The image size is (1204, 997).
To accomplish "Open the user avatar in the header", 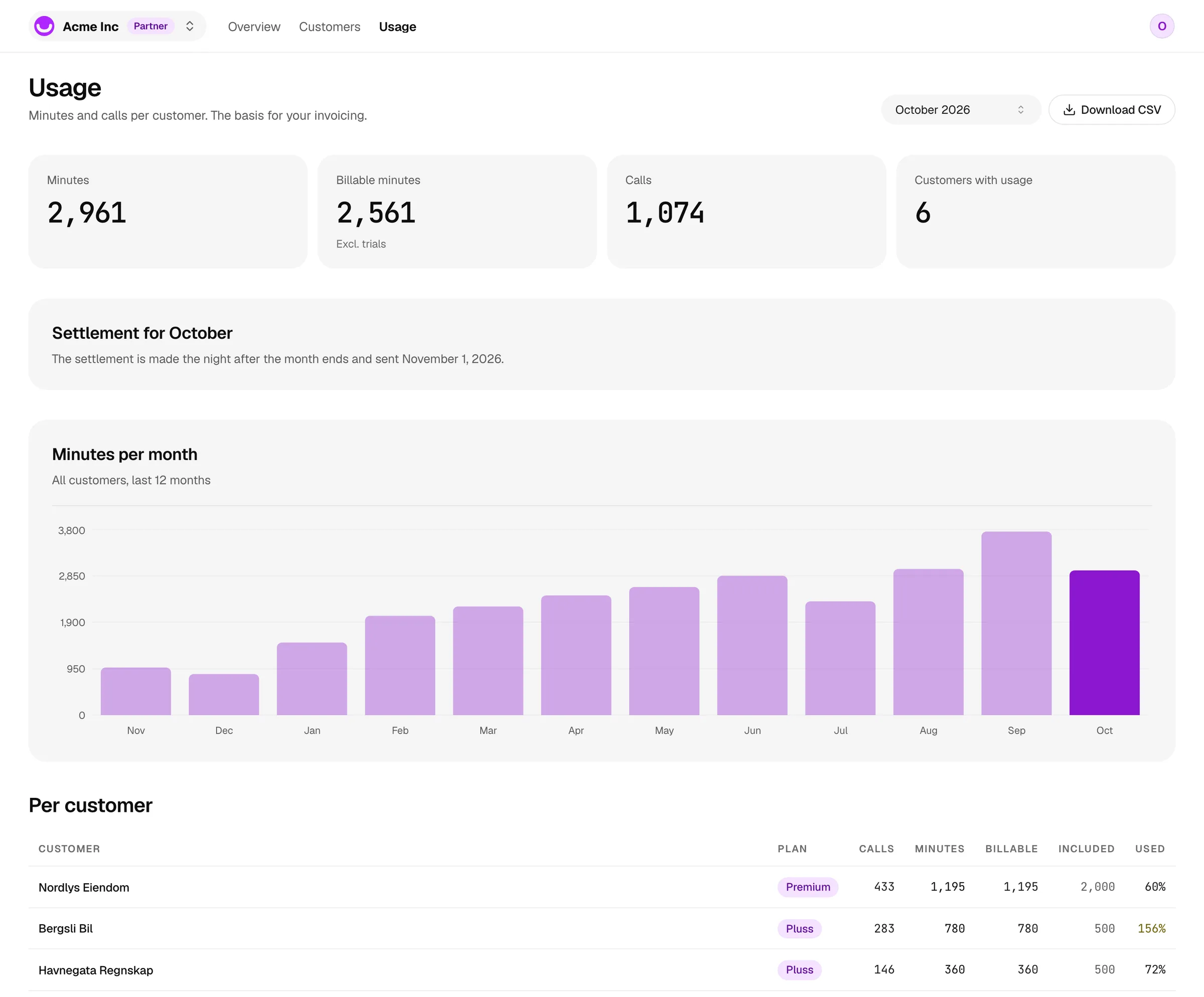I will point(1161,27).
